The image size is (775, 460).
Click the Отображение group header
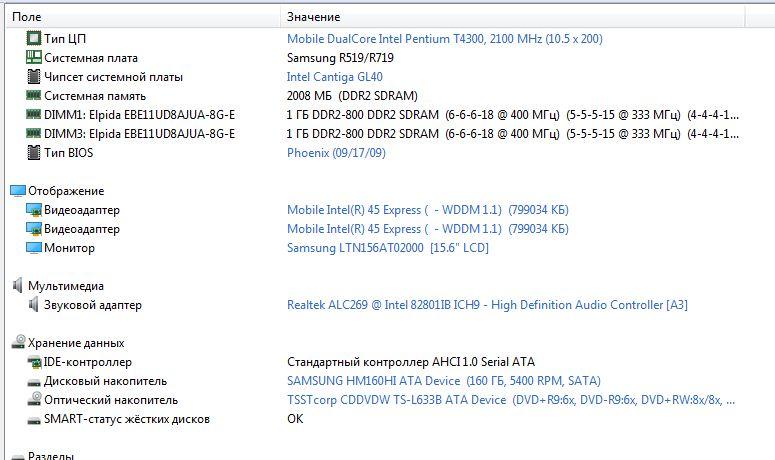coord(65,191)
